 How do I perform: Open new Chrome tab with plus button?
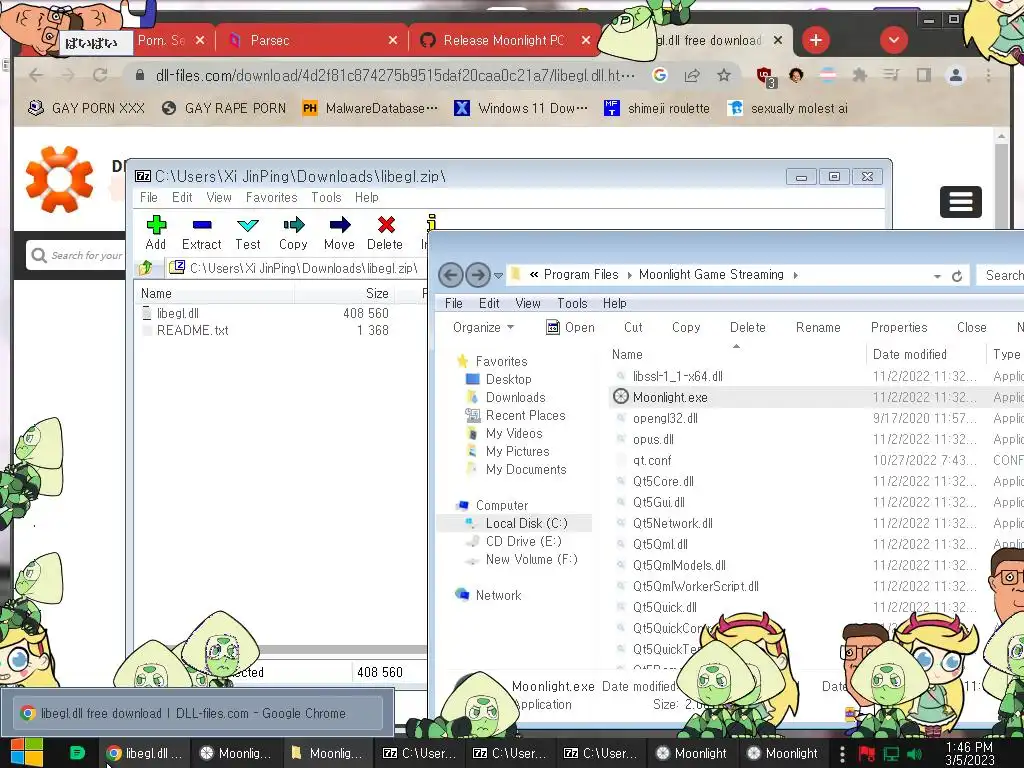(816, 40)
